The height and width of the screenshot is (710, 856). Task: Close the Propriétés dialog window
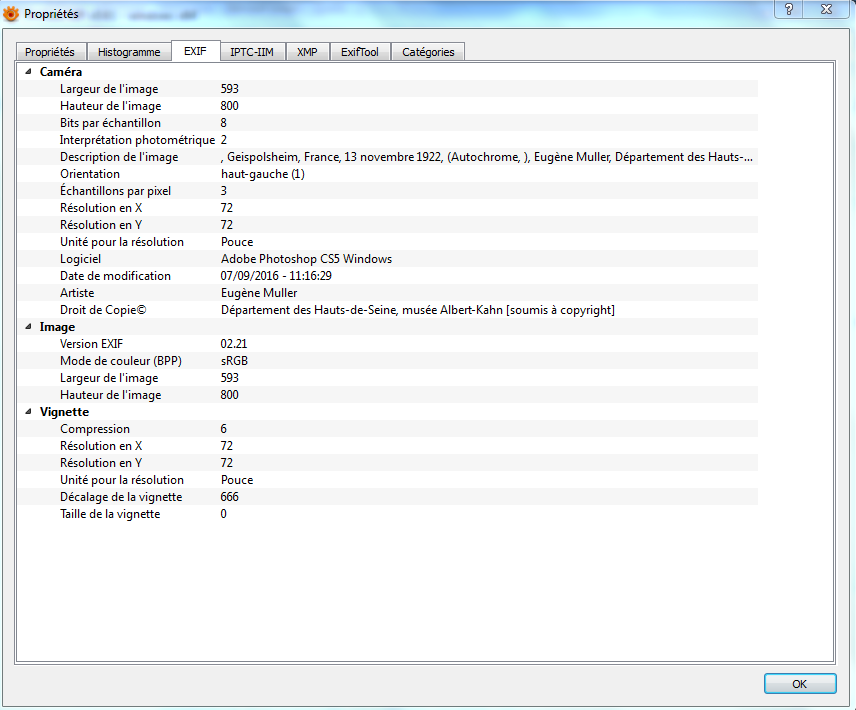coord(828,9)
